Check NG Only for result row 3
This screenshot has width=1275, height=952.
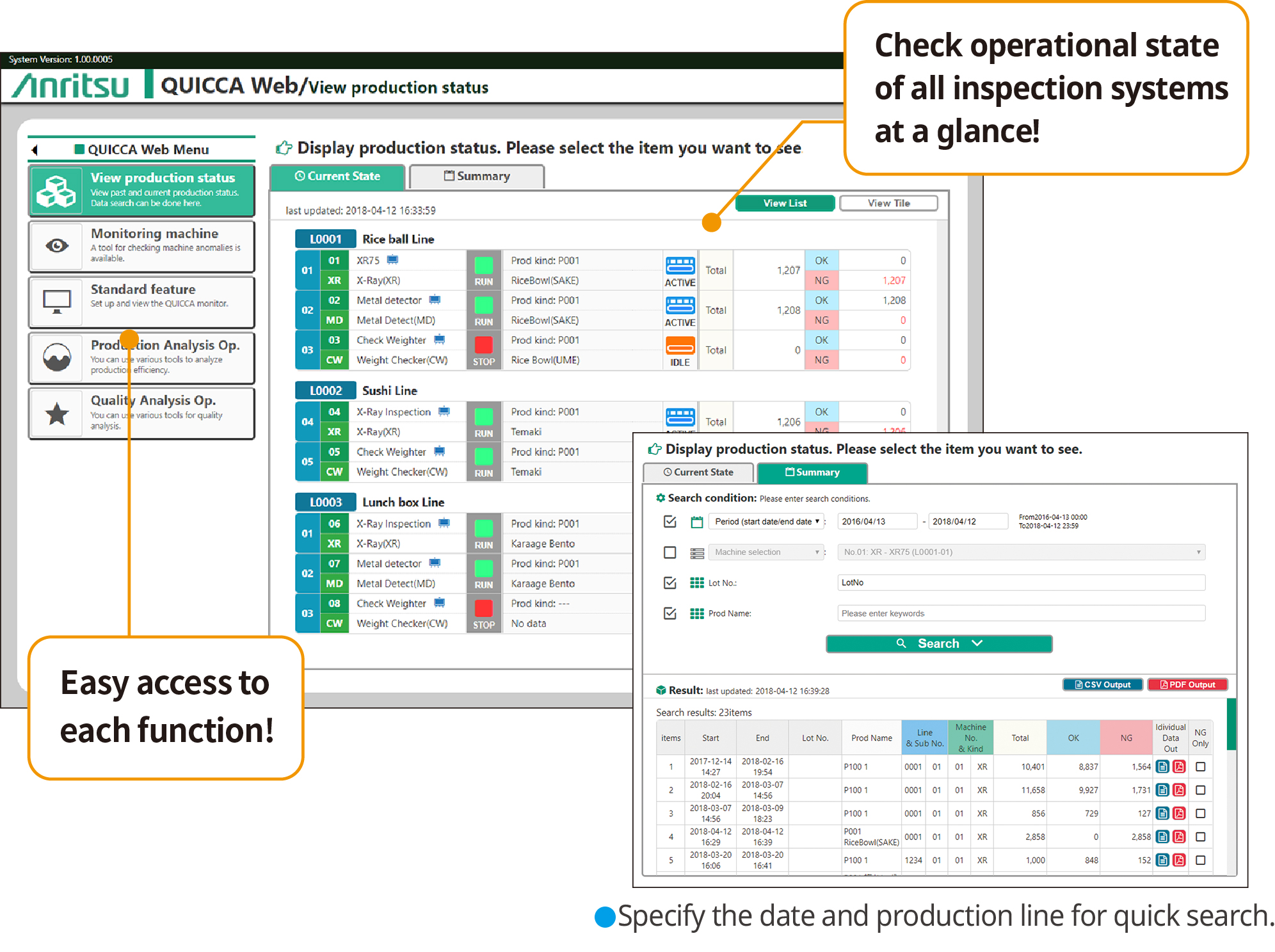pos(1201,813)
